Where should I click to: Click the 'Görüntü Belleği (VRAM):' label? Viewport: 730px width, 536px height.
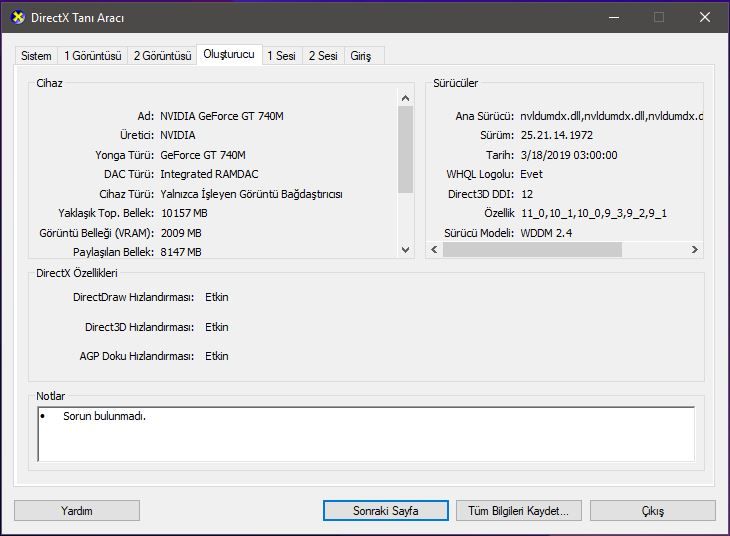point(96,233)
